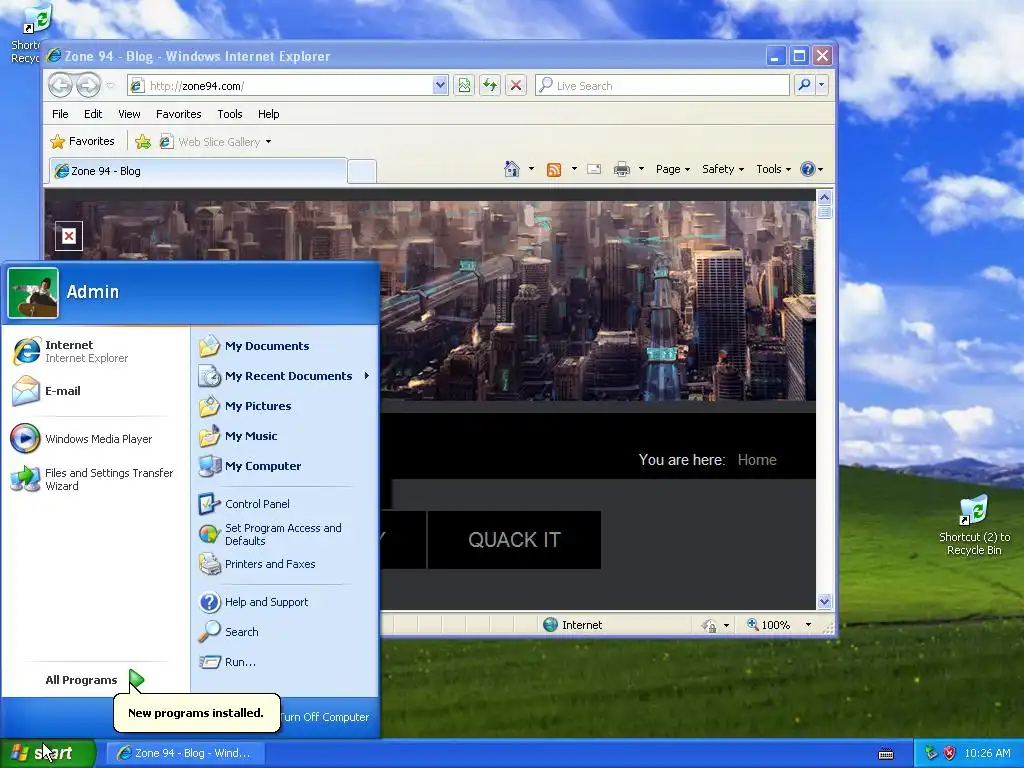Click the Back button in Internet Explorer

[61, 85]
